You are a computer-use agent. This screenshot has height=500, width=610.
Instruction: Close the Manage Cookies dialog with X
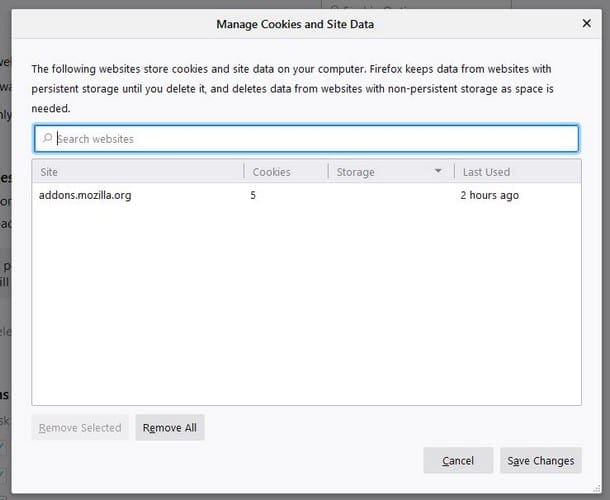586,23
